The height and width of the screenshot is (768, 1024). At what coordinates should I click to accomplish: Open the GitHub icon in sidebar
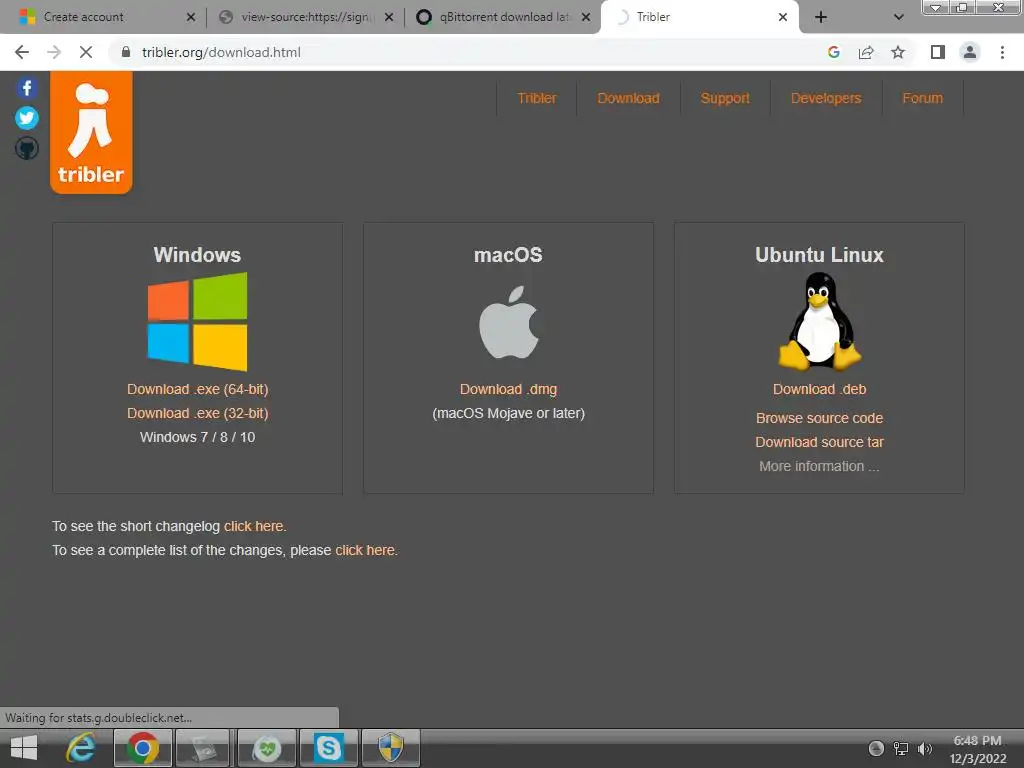pos(27,148)
